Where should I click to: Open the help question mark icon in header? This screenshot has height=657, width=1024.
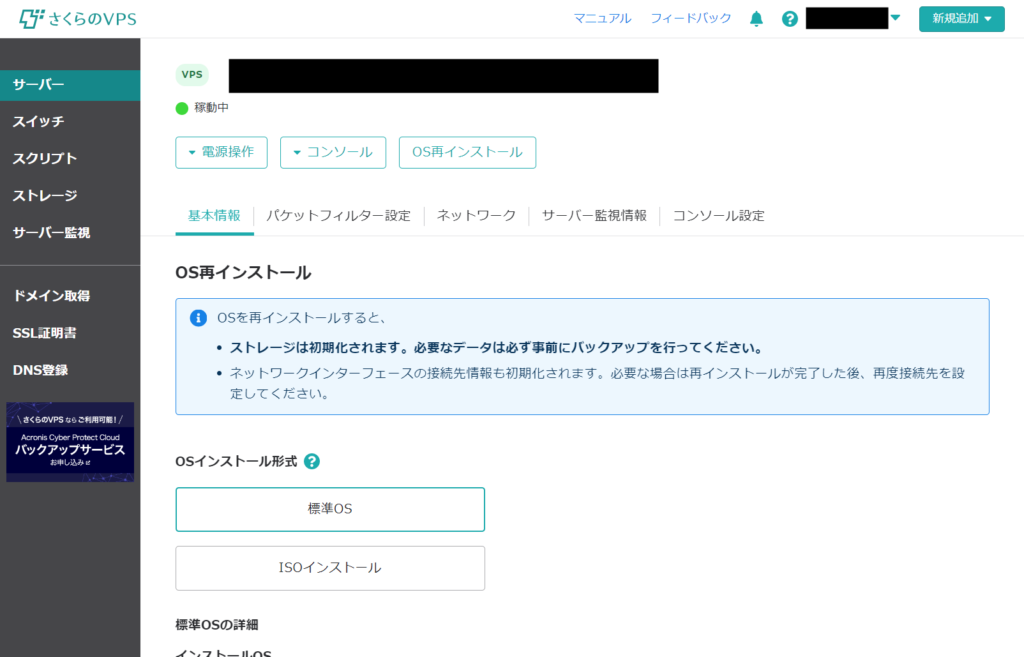[x=790, y=19]
